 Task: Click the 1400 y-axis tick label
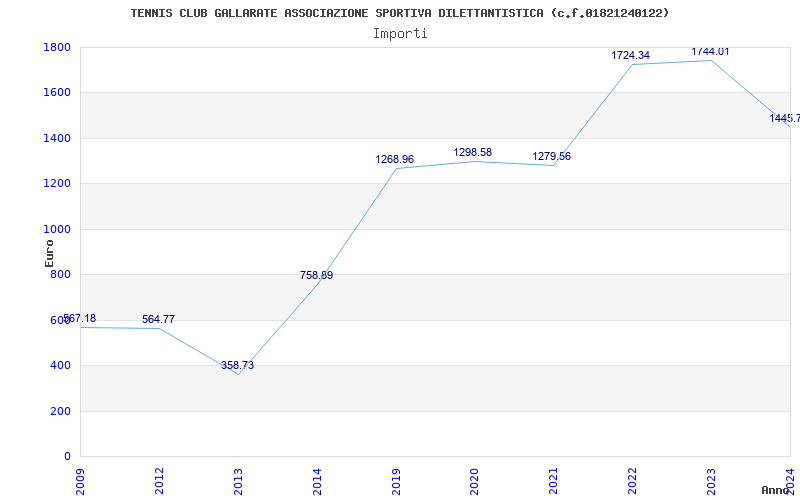pyautogui.click(x=57, y=138)
